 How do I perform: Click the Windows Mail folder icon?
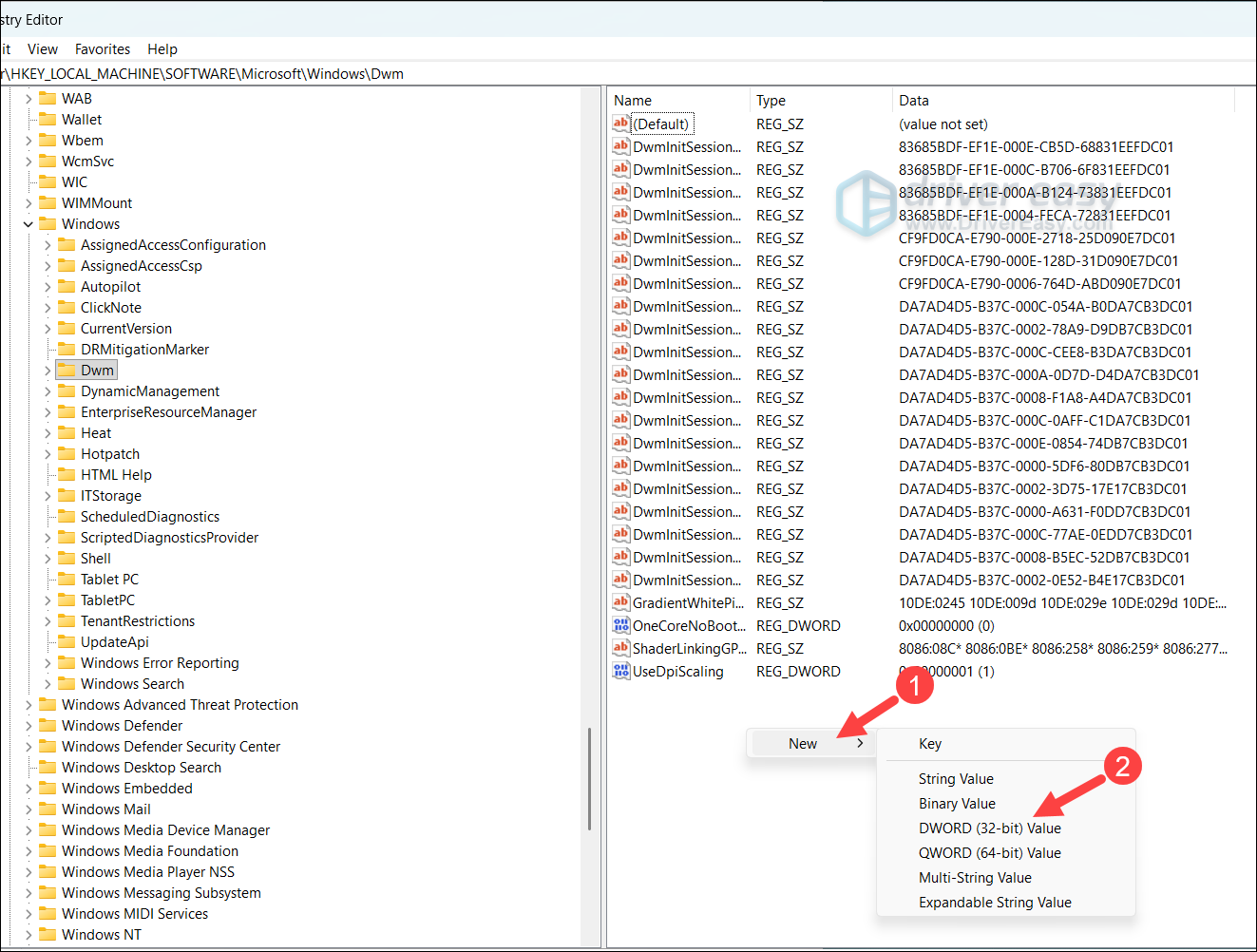tap(48, 809)
